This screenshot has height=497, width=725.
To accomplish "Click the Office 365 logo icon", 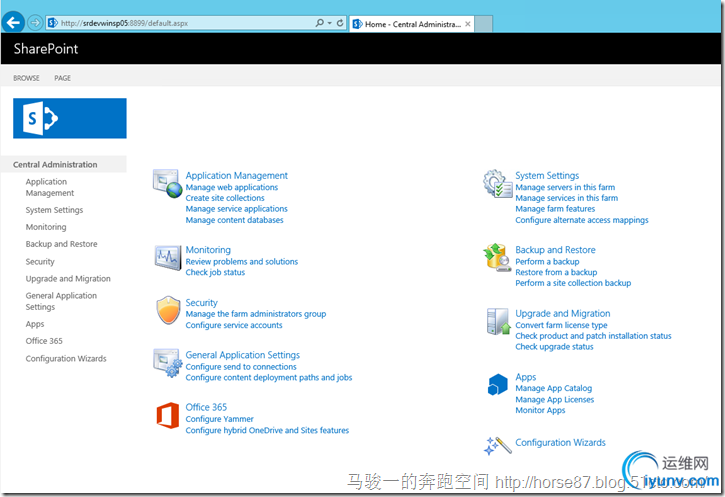I will (168, 415).
